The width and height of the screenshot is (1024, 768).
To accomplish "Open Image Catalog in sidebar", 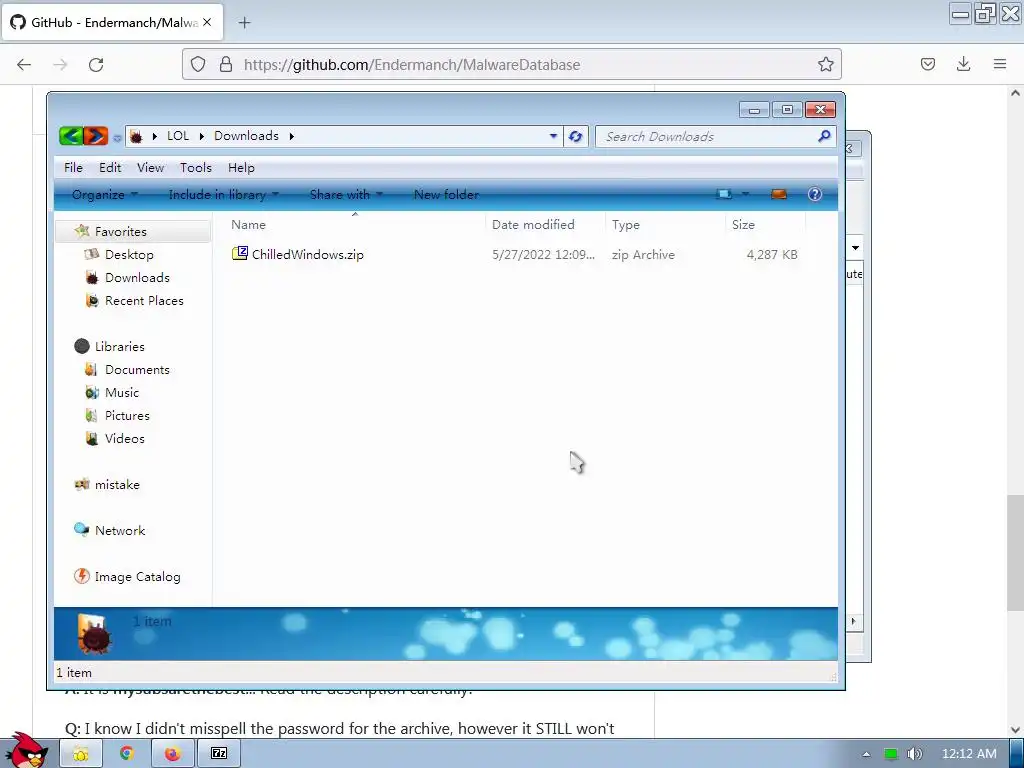I will (137, 577).
